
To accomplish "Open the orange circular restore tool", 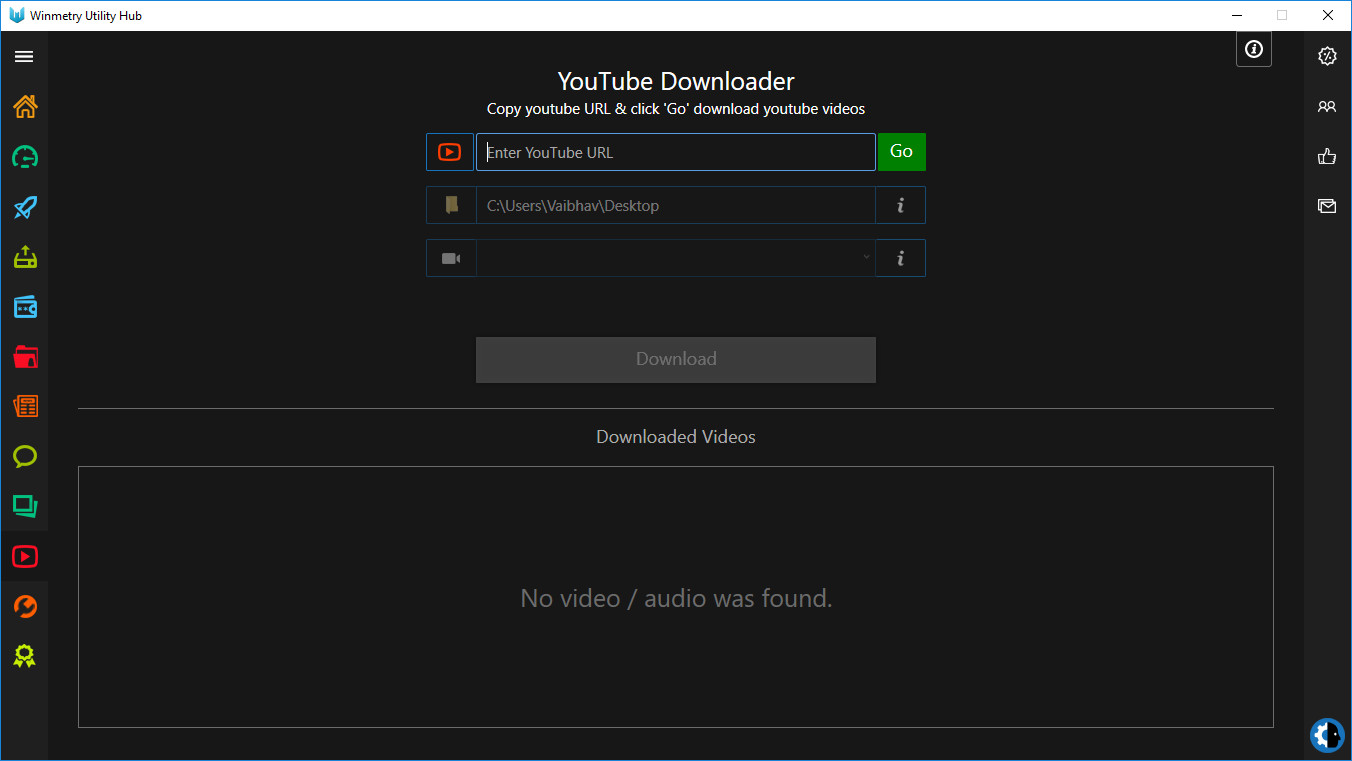I will (25, 607).
